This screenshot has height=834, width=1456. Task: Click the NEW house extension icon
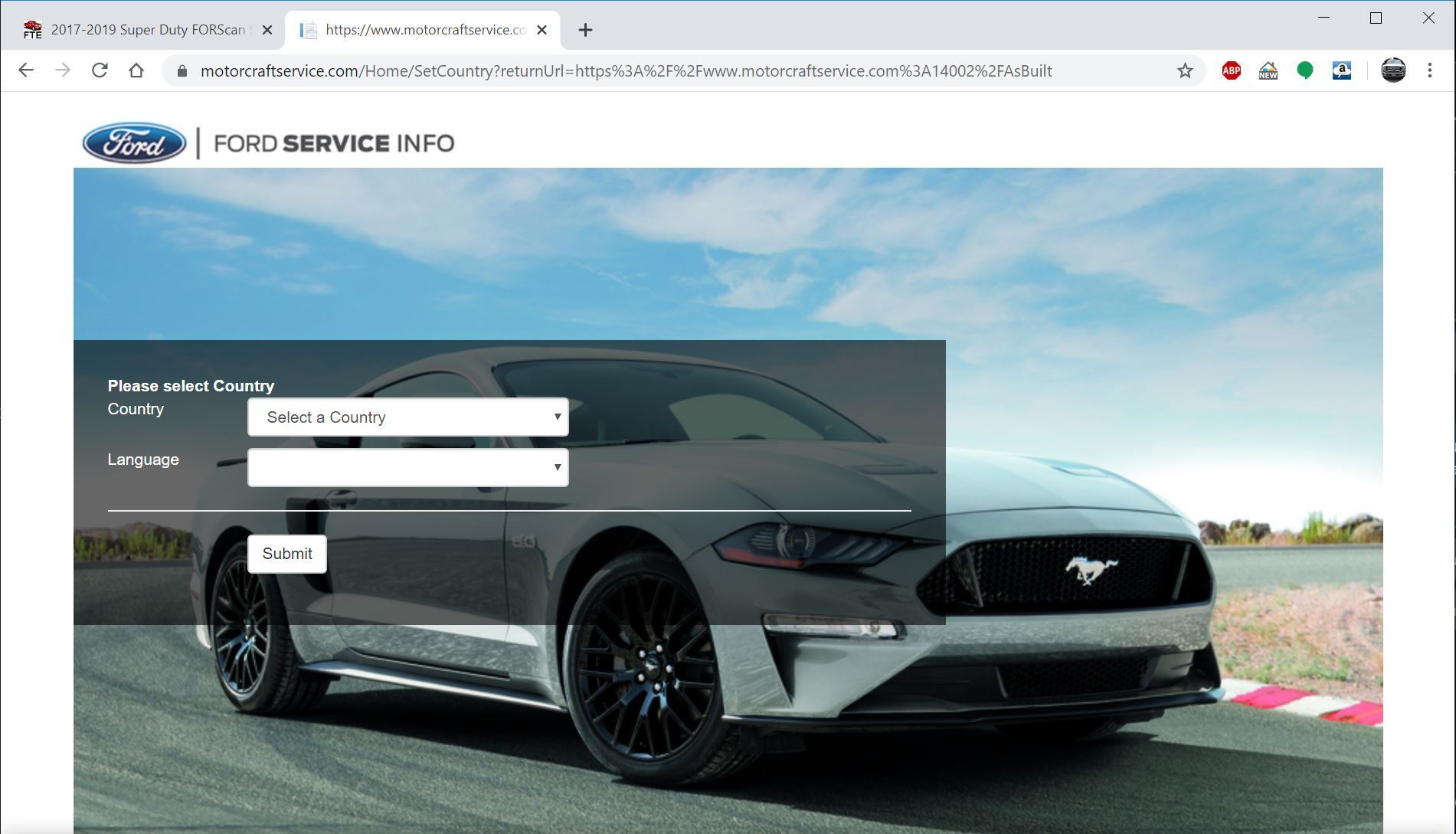pyautogui.click(x=1268, y=70)
